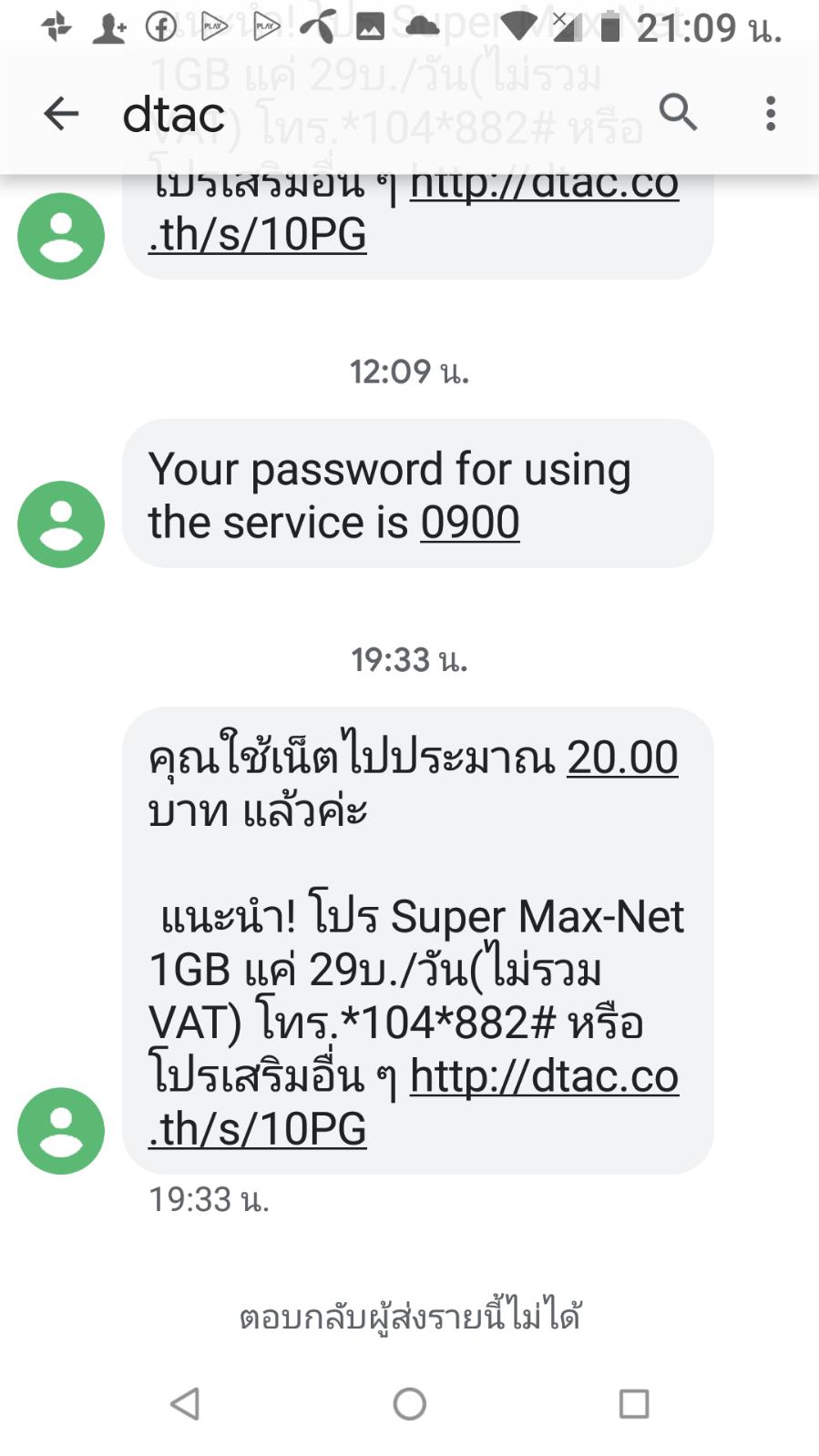
Task: Open the three-dot overflow menu
Action: coord(771,114)
